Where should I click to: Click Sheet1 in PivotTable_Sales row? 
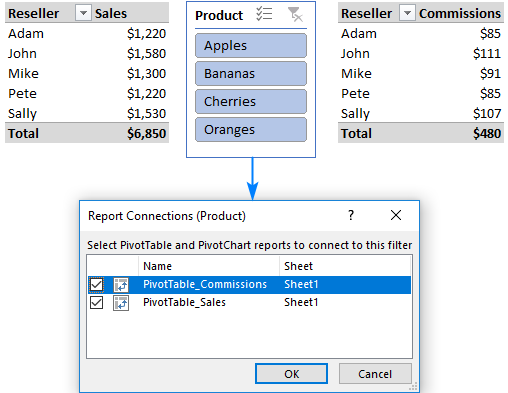click(301, 302)
